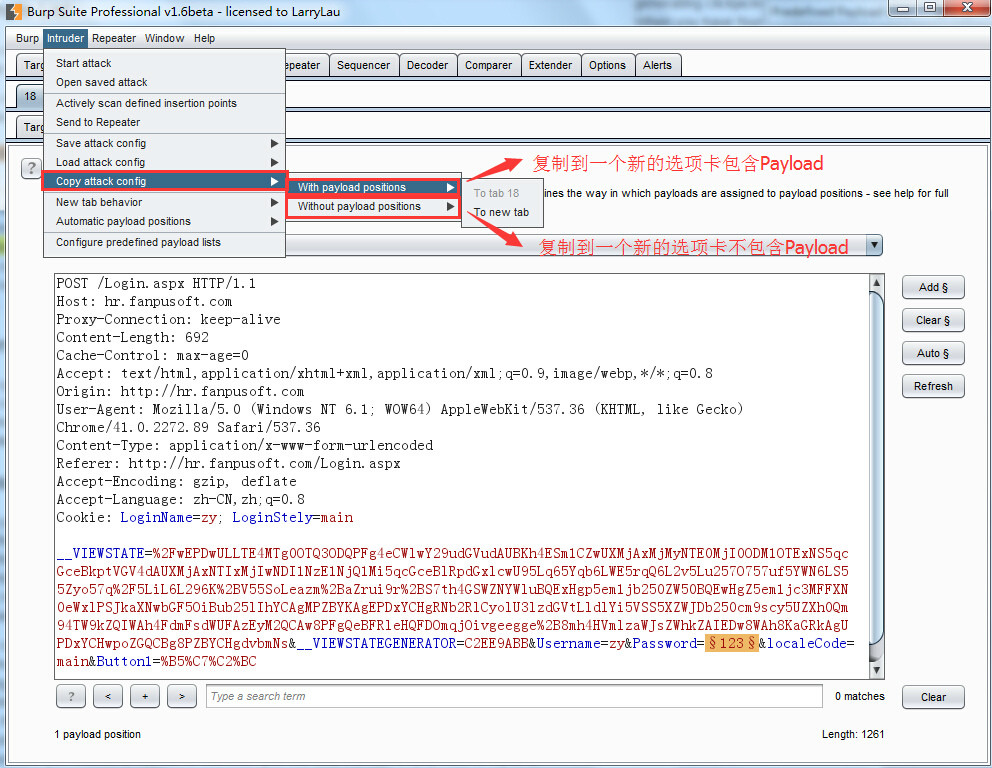Click the Accept-Language header line

click(x=181, y=499)
